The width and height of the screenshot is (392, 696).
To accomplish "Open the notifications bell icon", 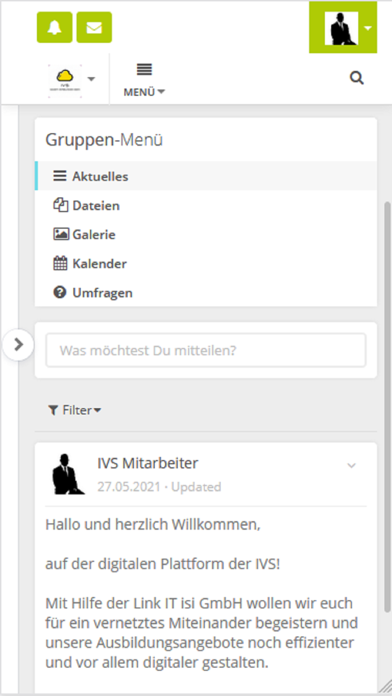I will [54, 28].
